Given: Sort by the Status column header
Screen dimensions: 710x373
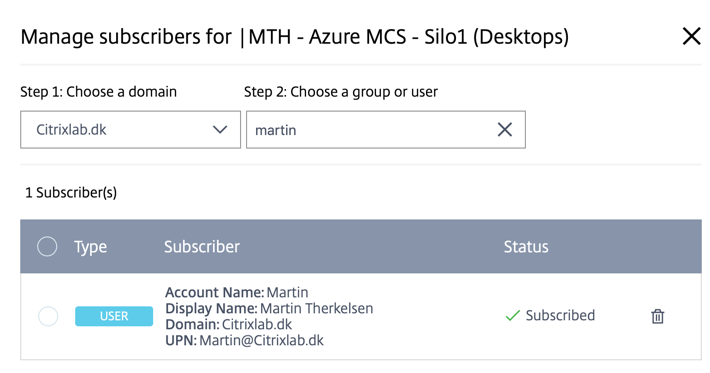Looking at the screenshot, I should coord(526,247).
